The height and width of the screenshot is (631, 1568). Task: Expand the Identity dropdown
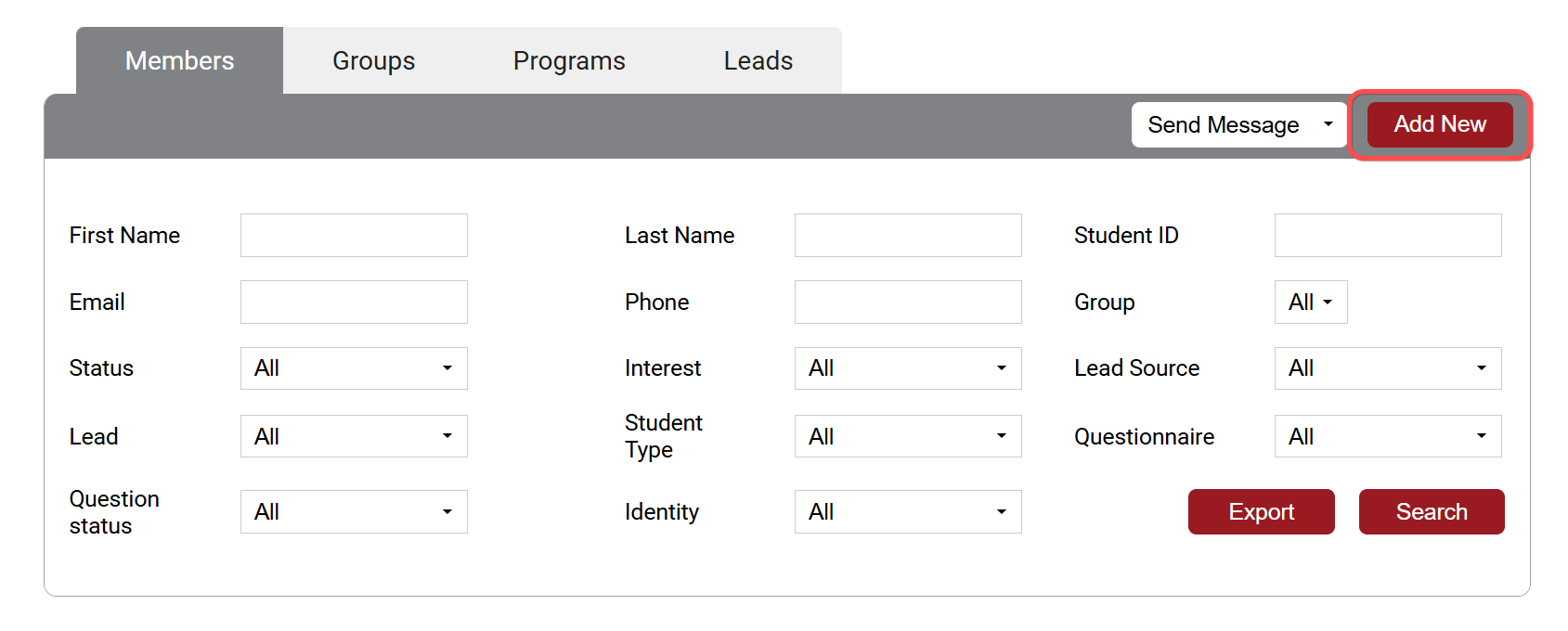click(908, 511)
